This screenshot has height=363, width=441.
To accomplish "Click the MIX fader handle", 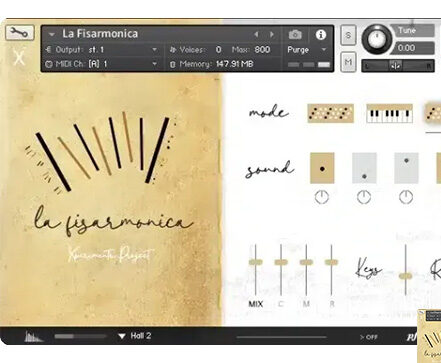I will [256, 262].
